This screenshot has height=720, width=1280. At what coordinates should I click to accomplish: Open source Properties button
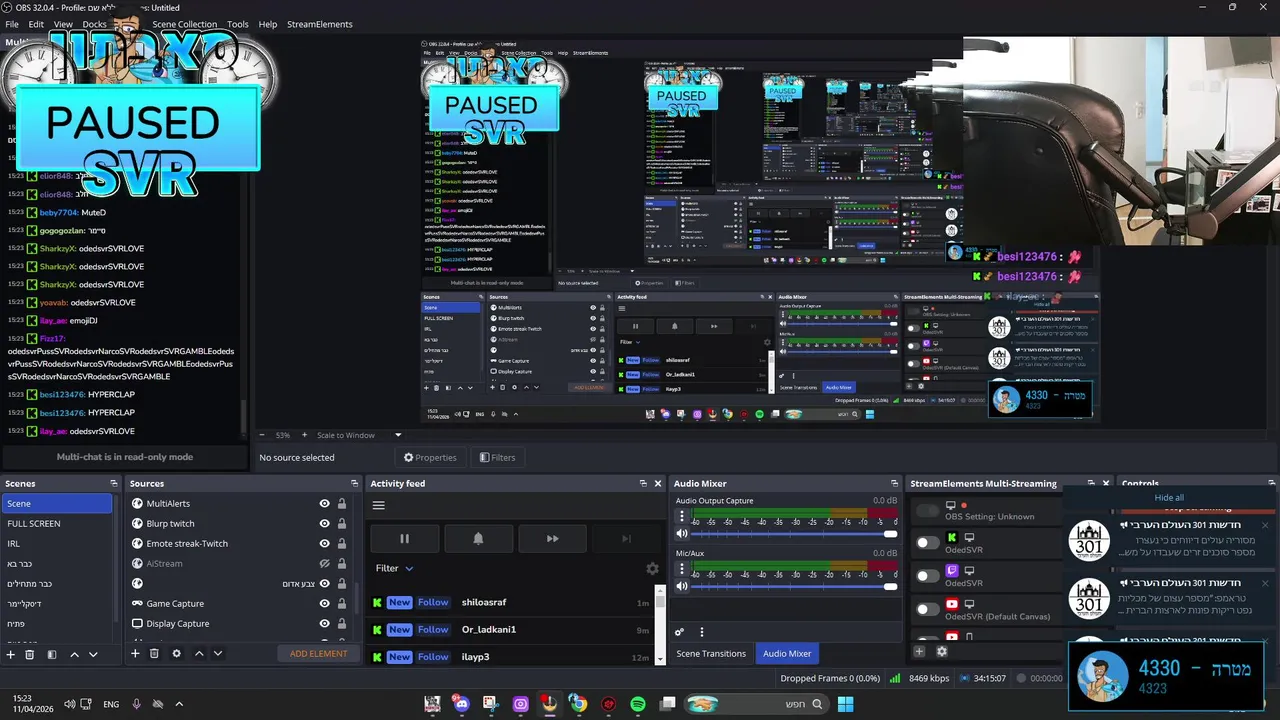[x=430, y=458]
